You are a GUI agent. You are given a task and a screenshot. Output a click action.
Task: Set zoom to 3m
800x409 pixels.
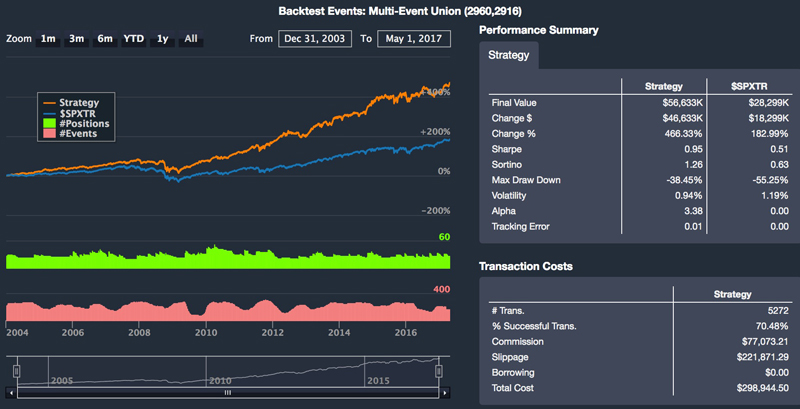pyautogui.click(x=76, y=39)
